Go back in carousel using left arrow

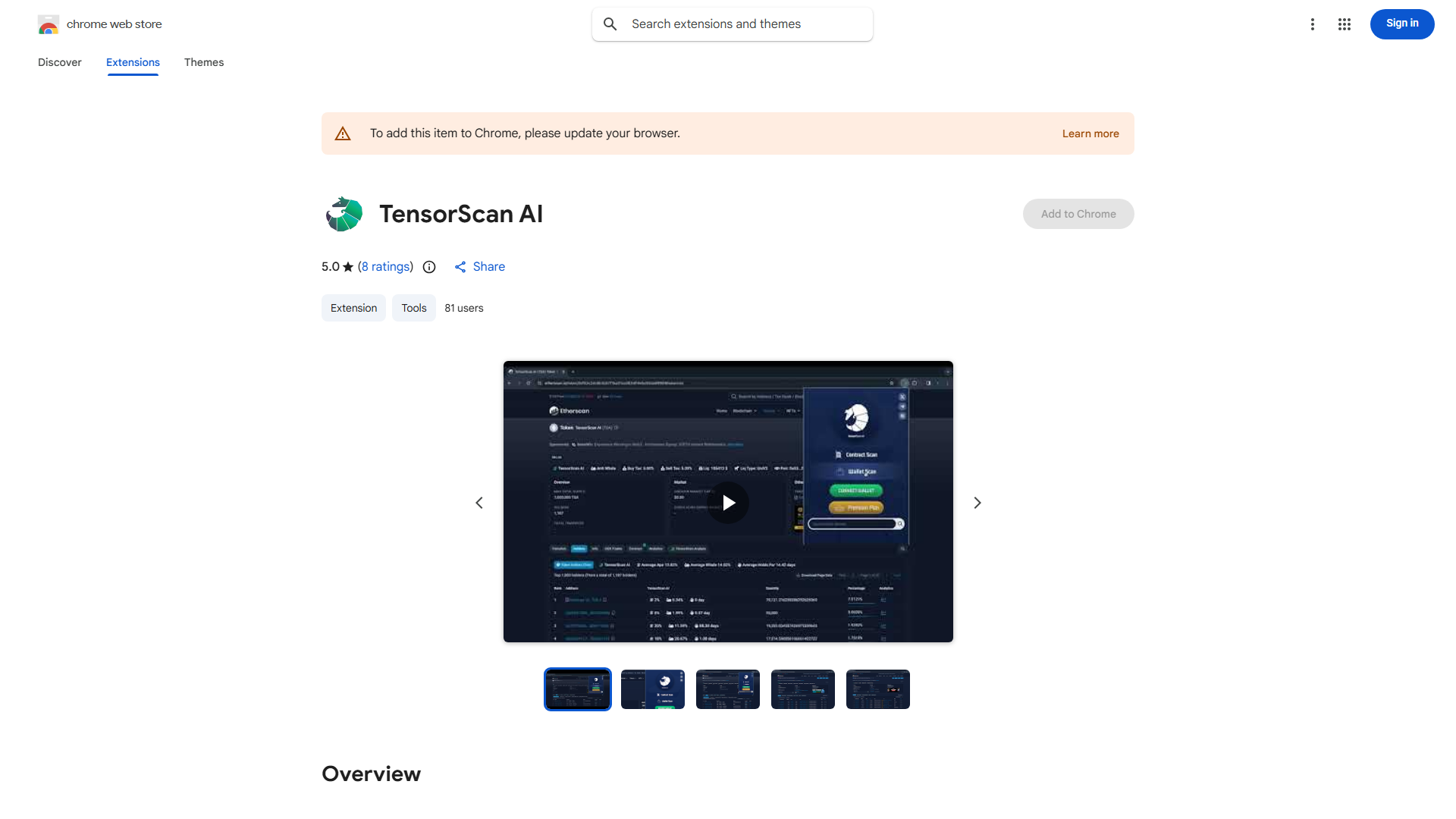point(479,502)
